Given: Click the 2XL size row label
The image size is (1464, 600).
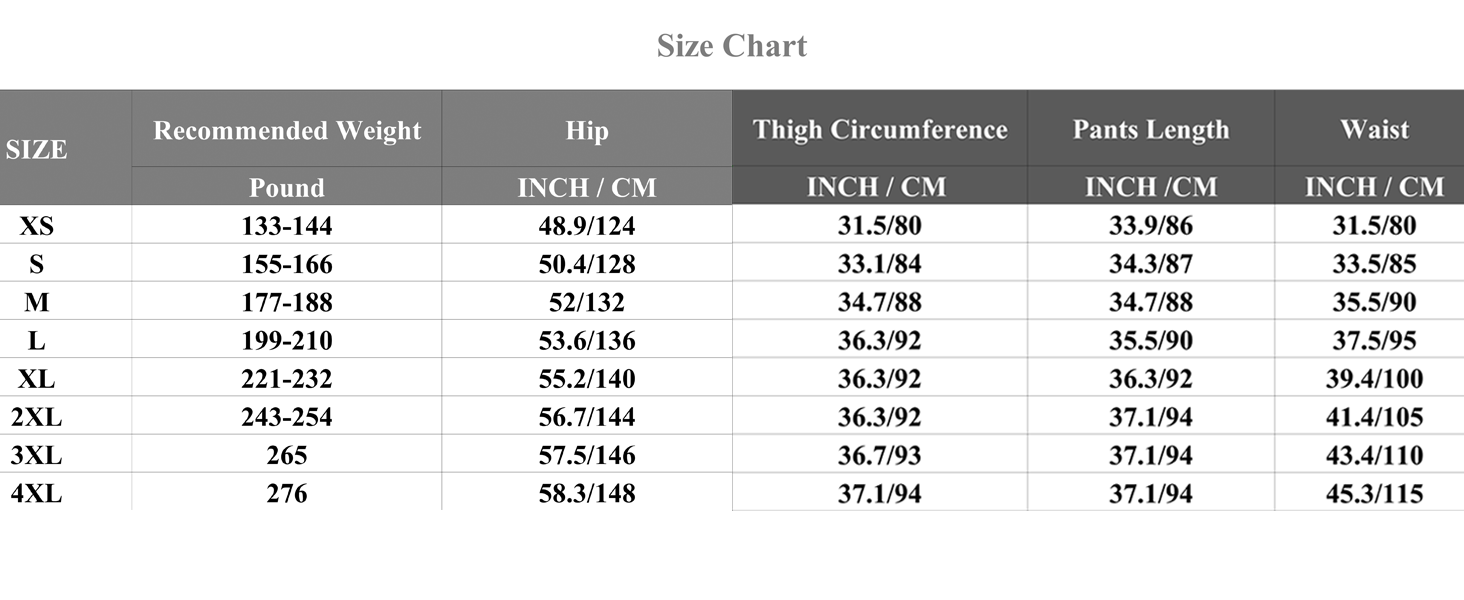Looking at the screenshot, I should [x=37, y=417].
